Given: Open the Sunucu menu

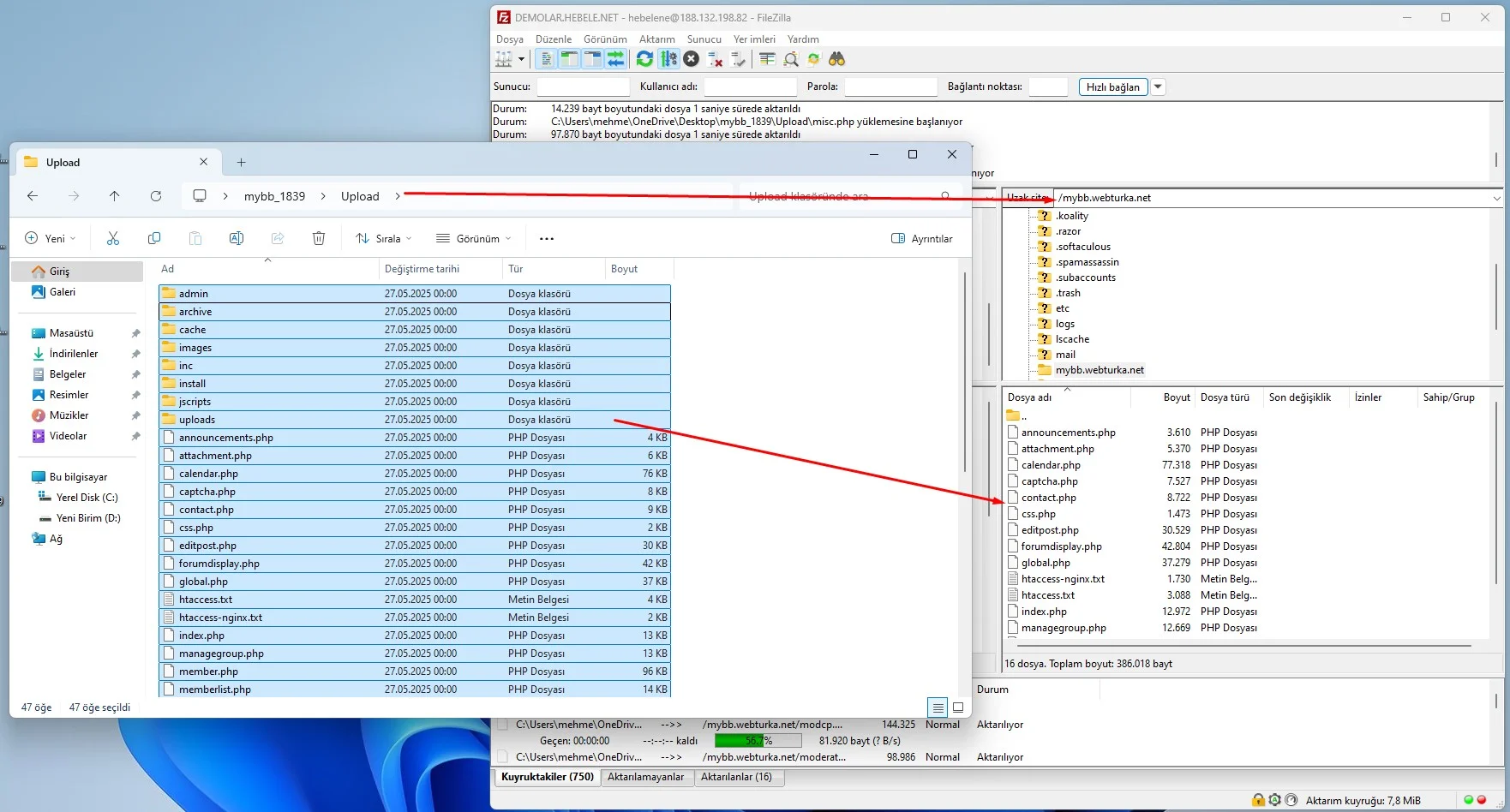Looking at the screenshot, I should [x=704, y=39].
